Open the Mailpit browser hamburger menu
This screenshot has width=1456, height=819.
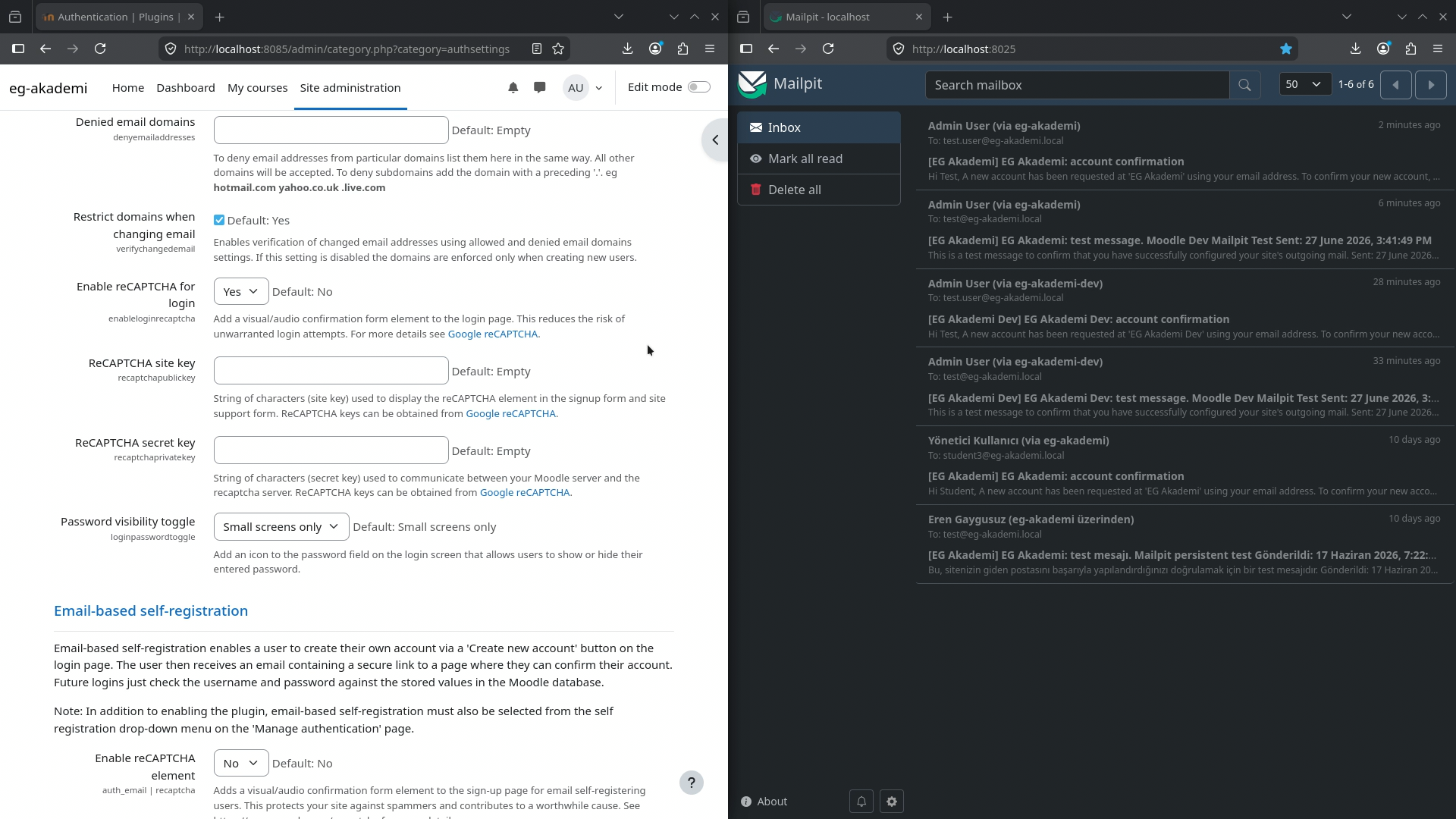1438,49
